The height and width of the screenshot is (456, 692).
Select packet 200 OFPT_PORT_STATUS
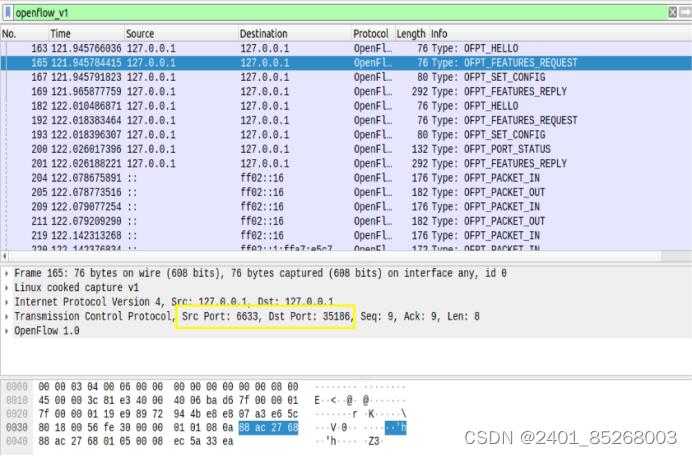pyautogui.click(x=346, y=149)
